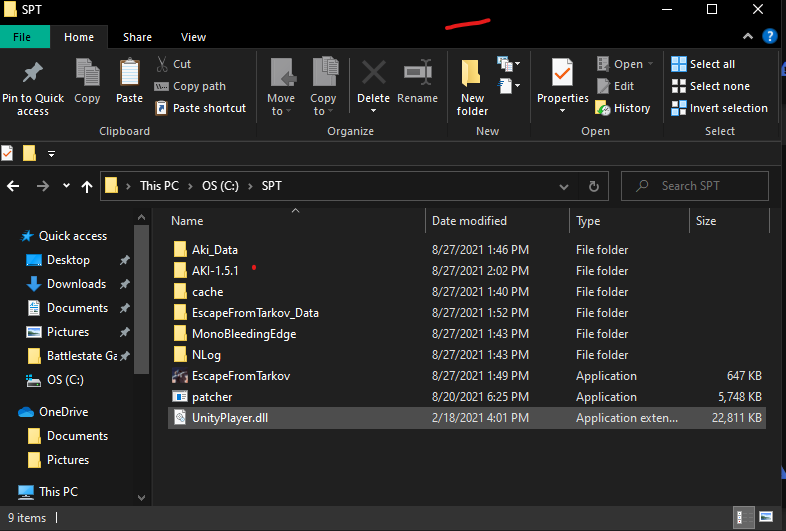Screen dimensions: 786x531
Task: Select the patcher application icon
Action: [x=180, y=397]
